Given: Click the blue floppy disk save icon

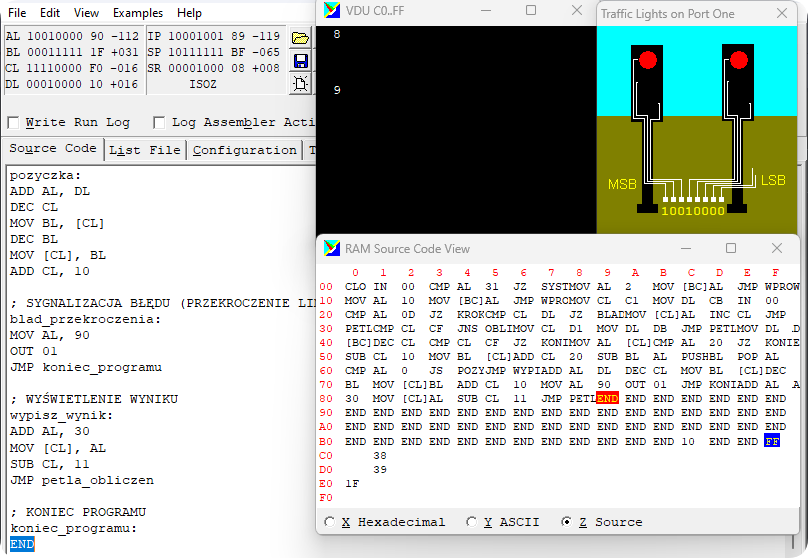Looking at the screenshot, I should point(300,61).
